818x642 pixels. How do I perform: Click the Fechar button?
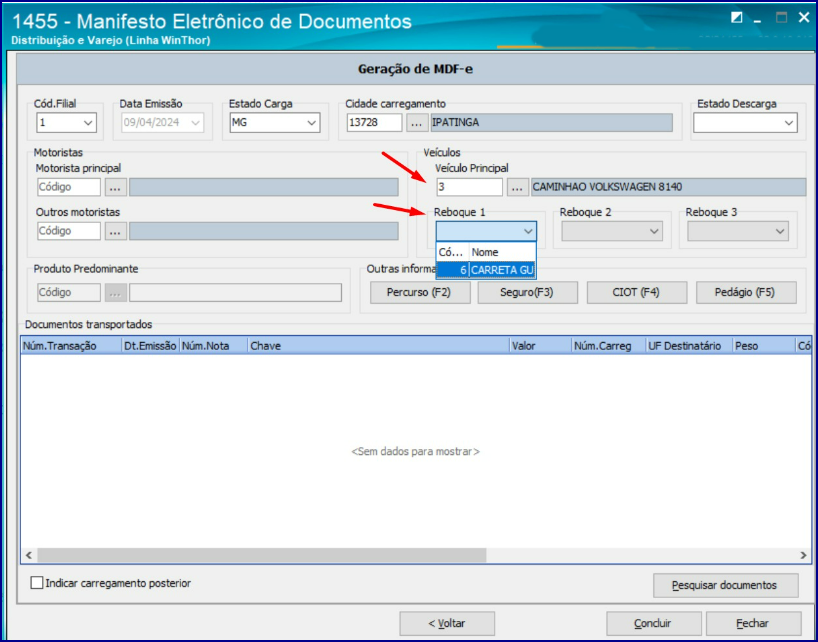coord(753,623)
